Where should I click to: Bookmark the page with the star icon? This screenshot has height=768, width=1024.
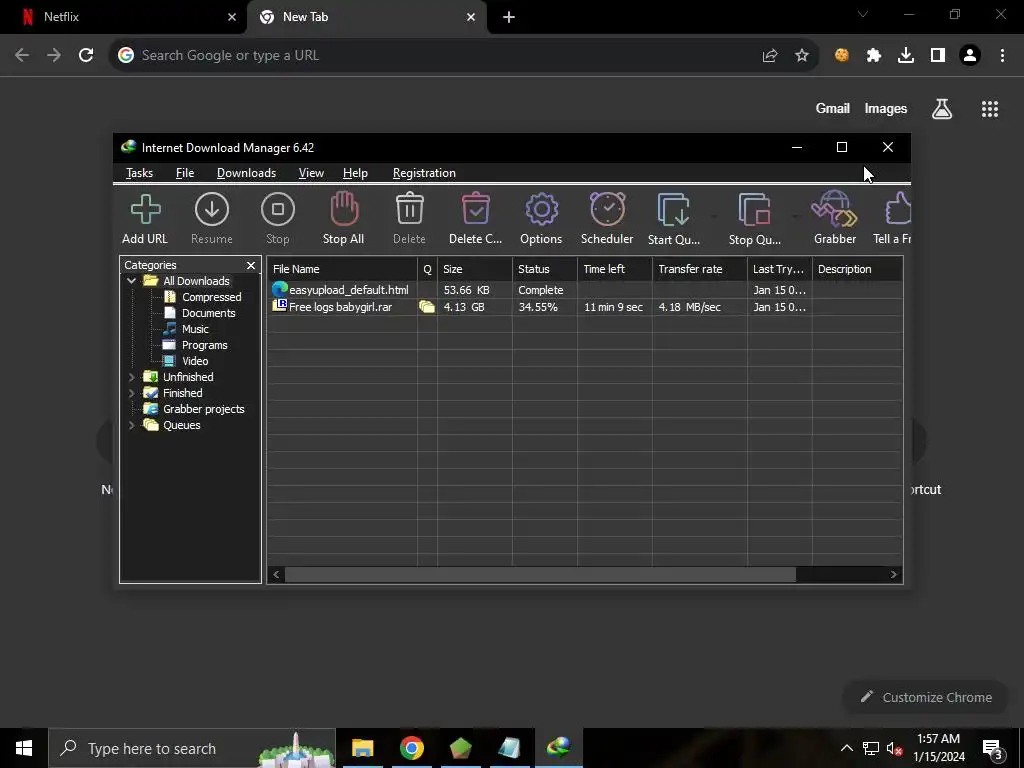pos(802,56)
